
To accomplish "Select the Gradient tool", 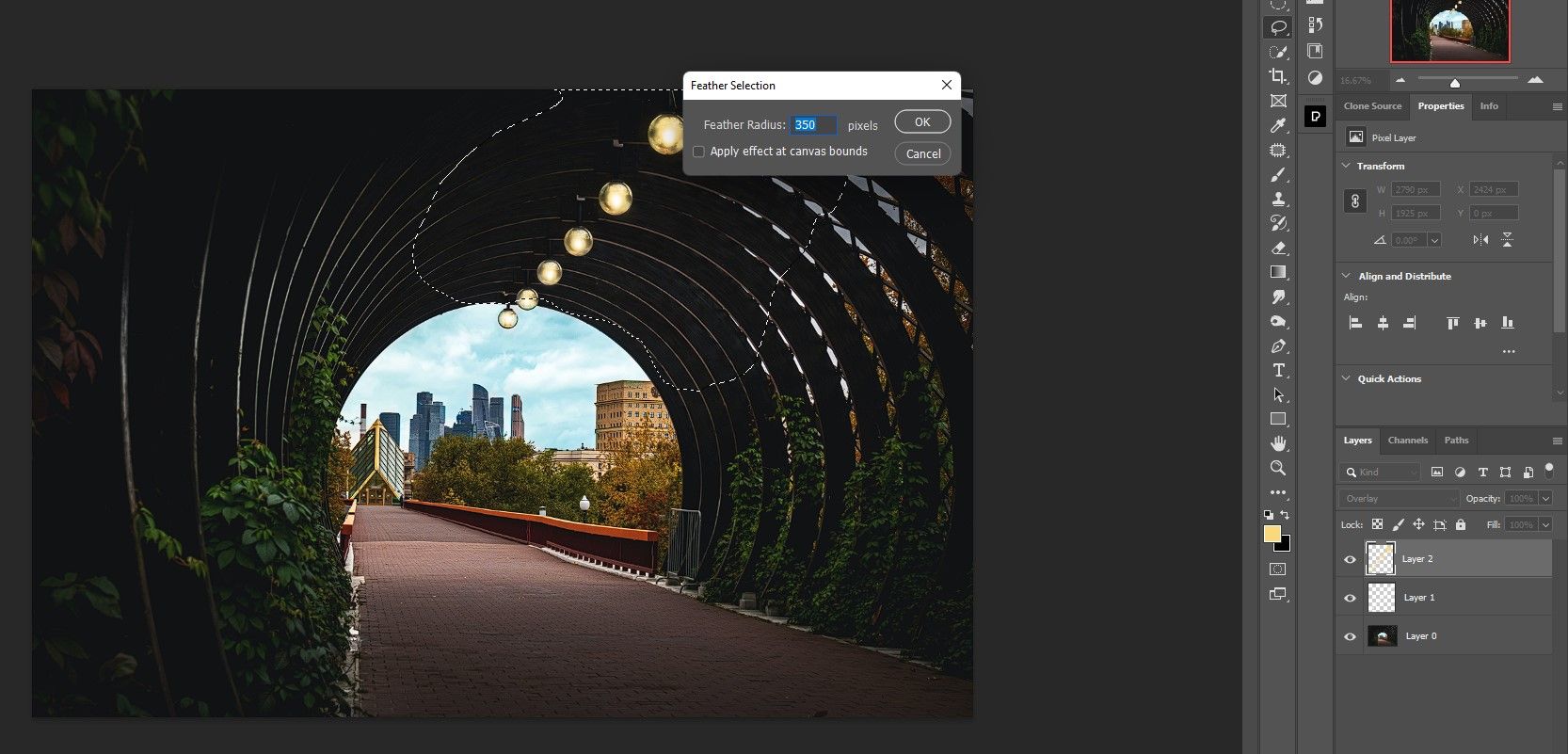I will point(1278,272).
